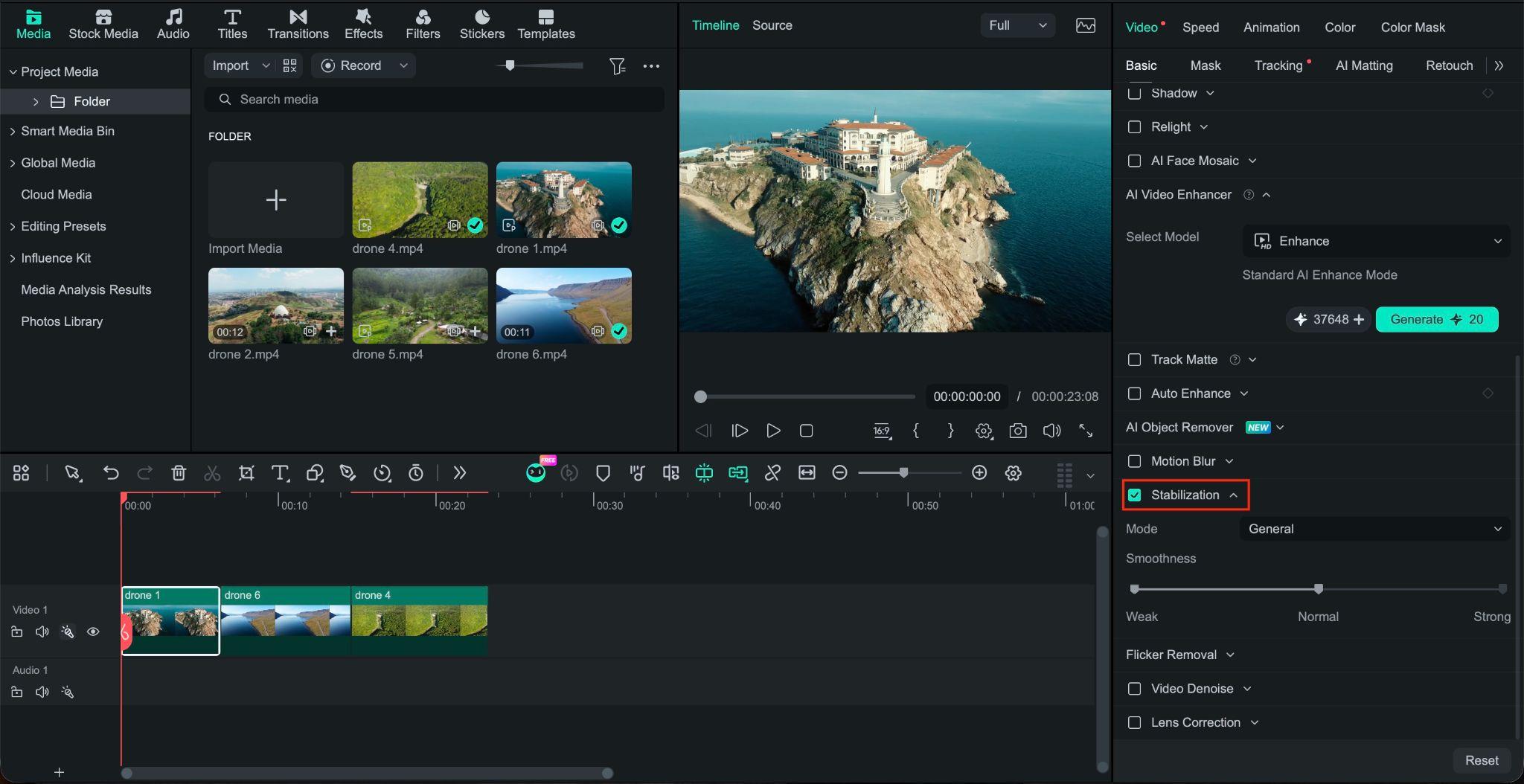Switch preview to Source tab
The height and width of the screenshot is (784, 1524).
pyautogui.click(x=772, y=25)
